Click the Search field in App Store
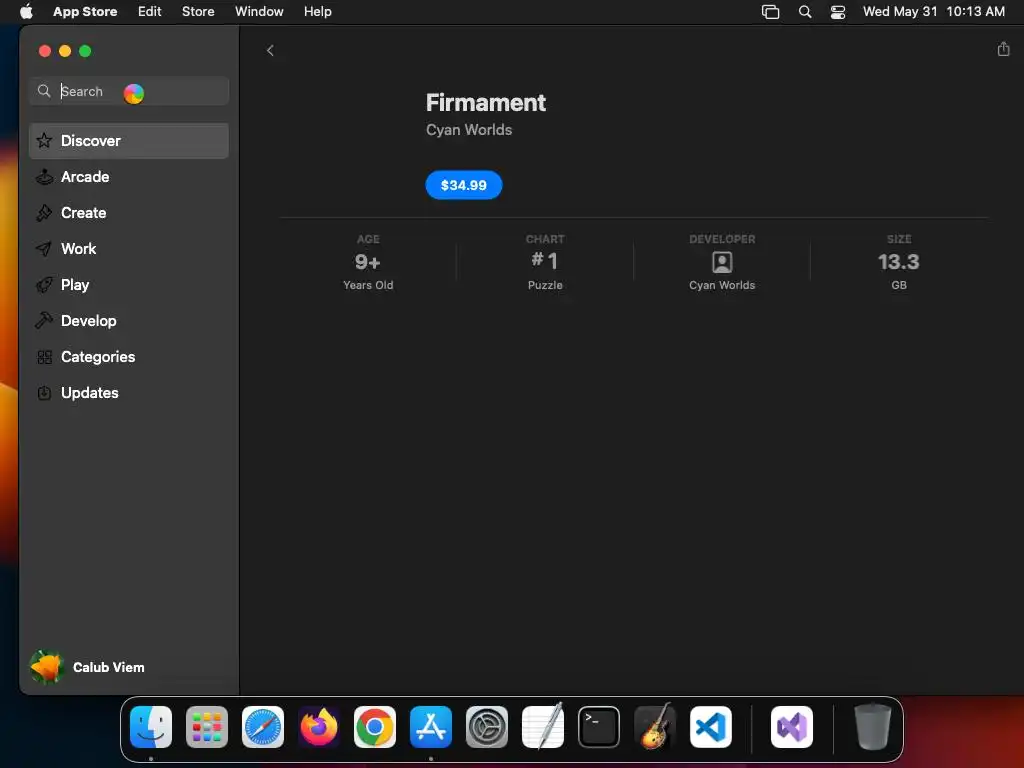This screenshot has height=768, width=1024. point(129,91)
